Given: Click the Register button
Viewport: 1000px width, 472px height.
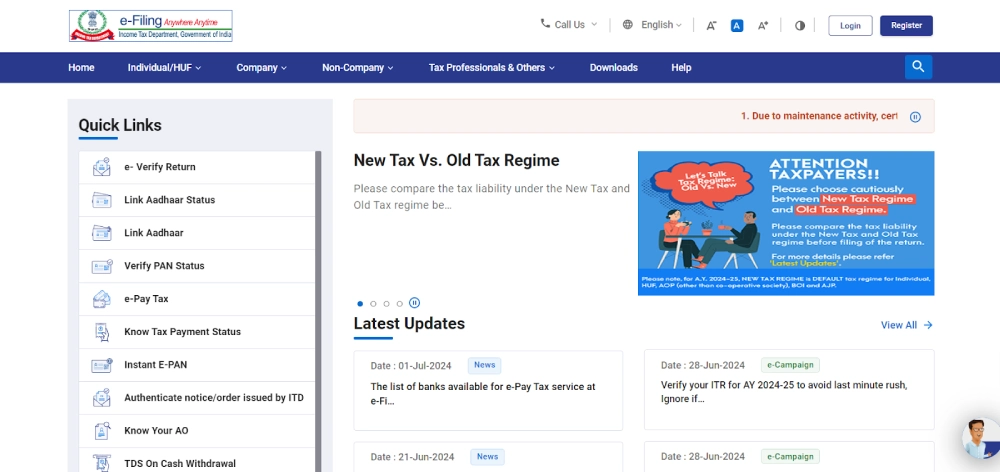Looking at the screenshot, I should tap(906, 26).
